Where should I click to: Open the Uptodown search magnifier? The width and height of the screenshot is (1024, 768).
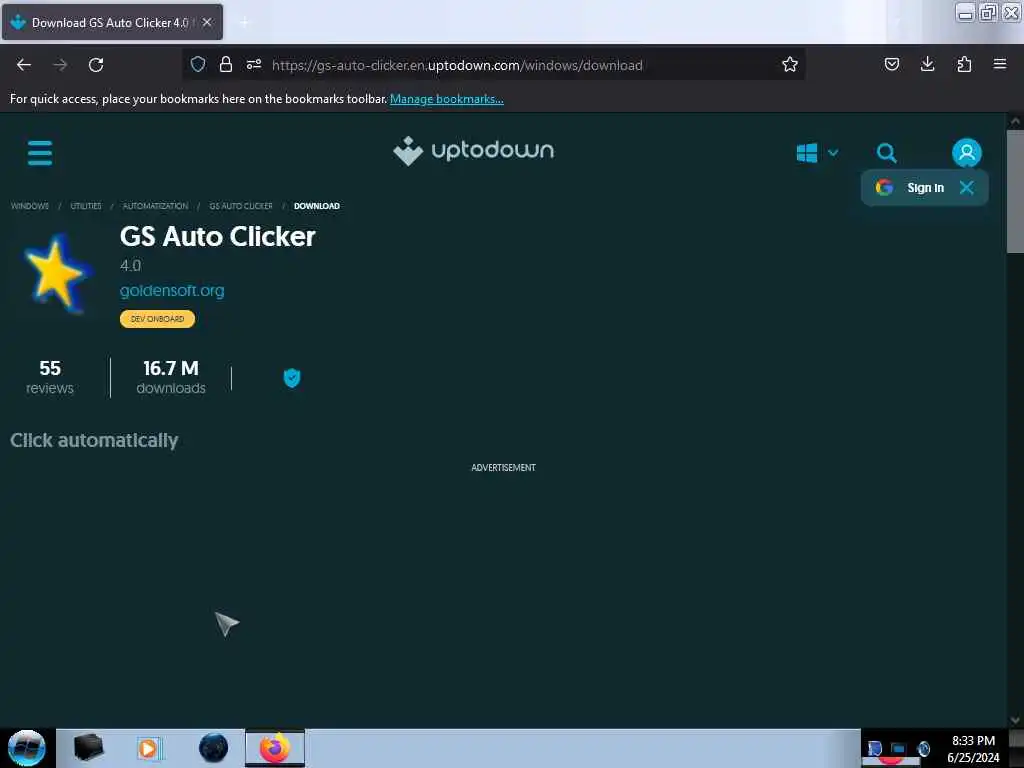[x=886, y=153]
